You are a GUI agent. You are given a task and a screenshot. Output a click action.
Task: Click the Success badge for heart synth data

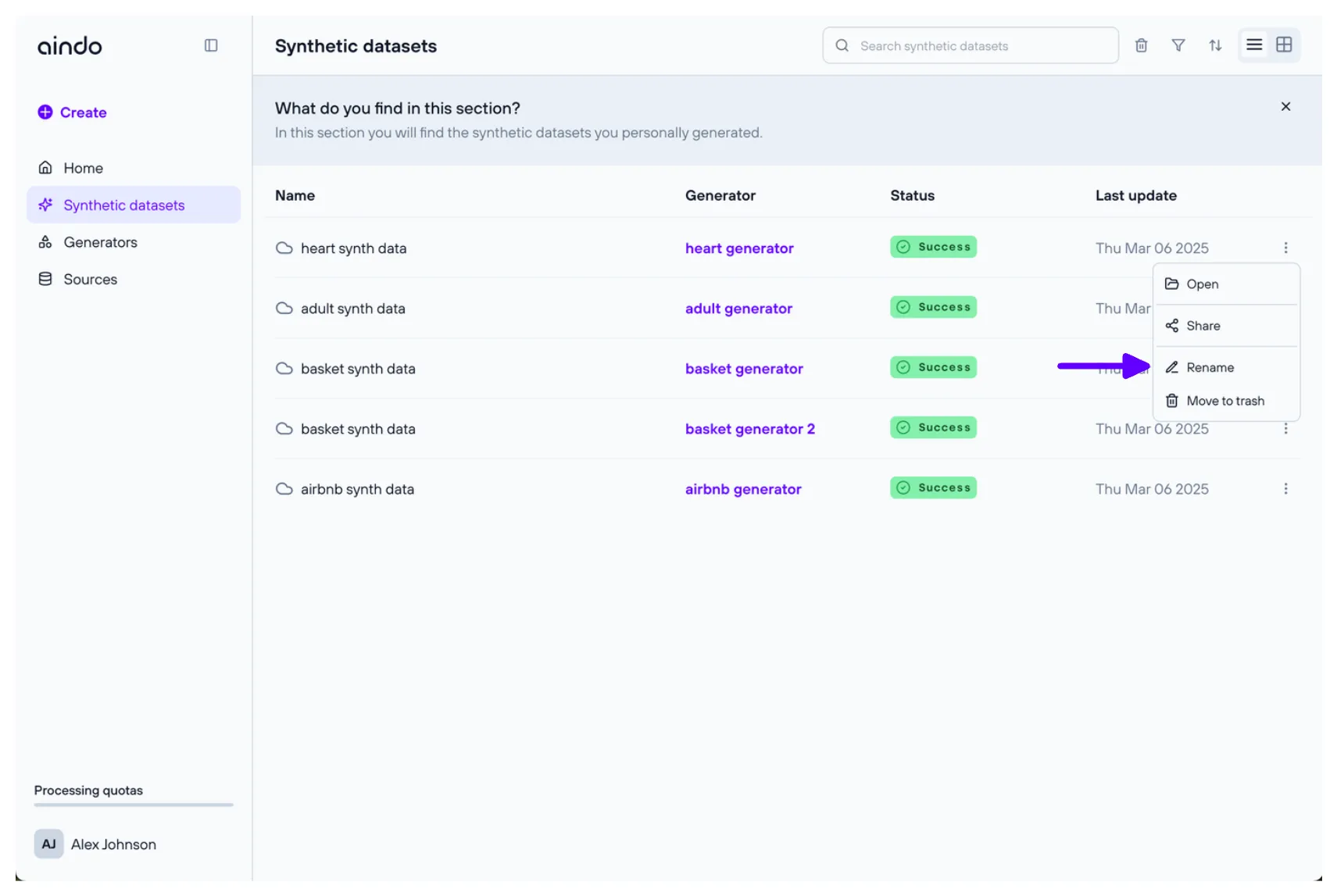pos(933,247)
